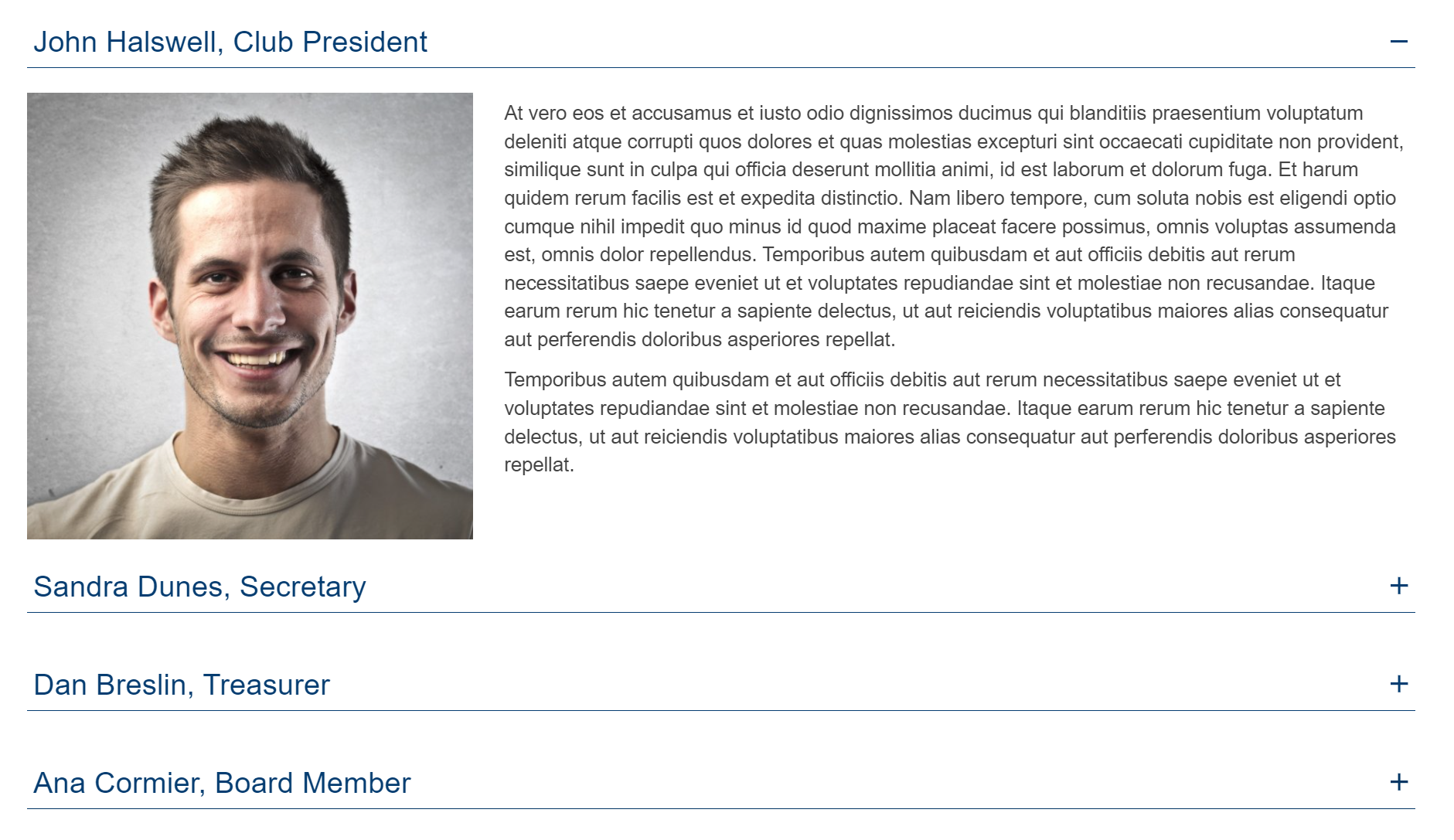Click the plus icon beside Sandra Dunes

pos(1398,586)
